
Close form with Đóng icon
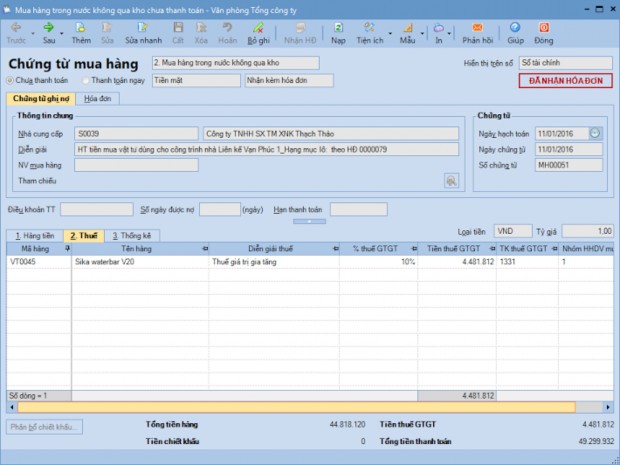click(544, 33)
